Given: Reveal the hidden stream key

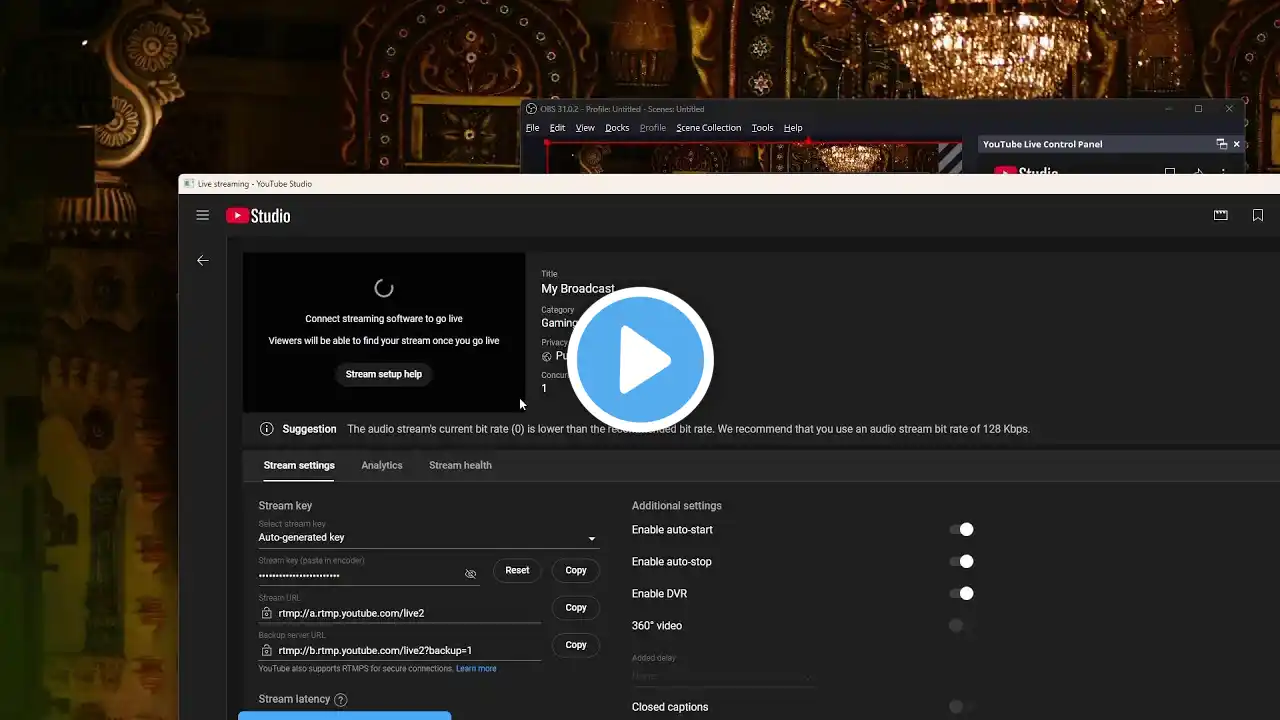Looking at the screenshot, I should [471, 574].
